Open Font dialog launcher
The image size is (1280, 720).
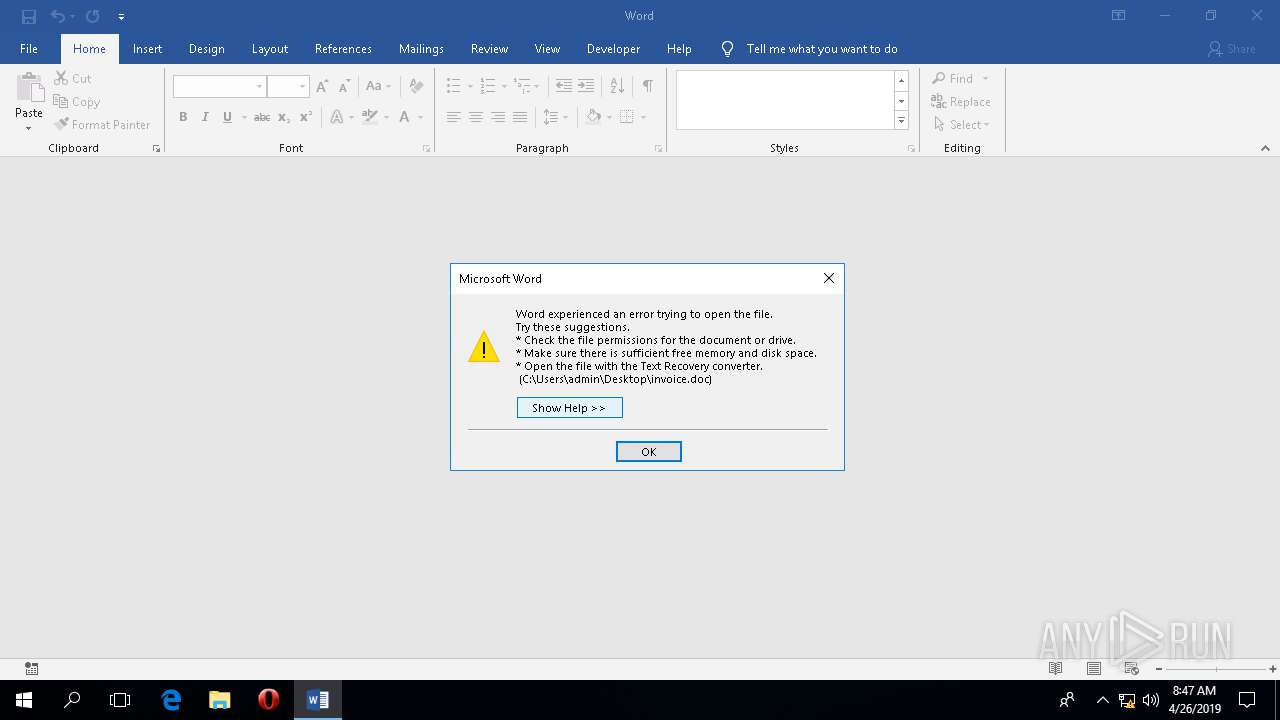(427, 148)
